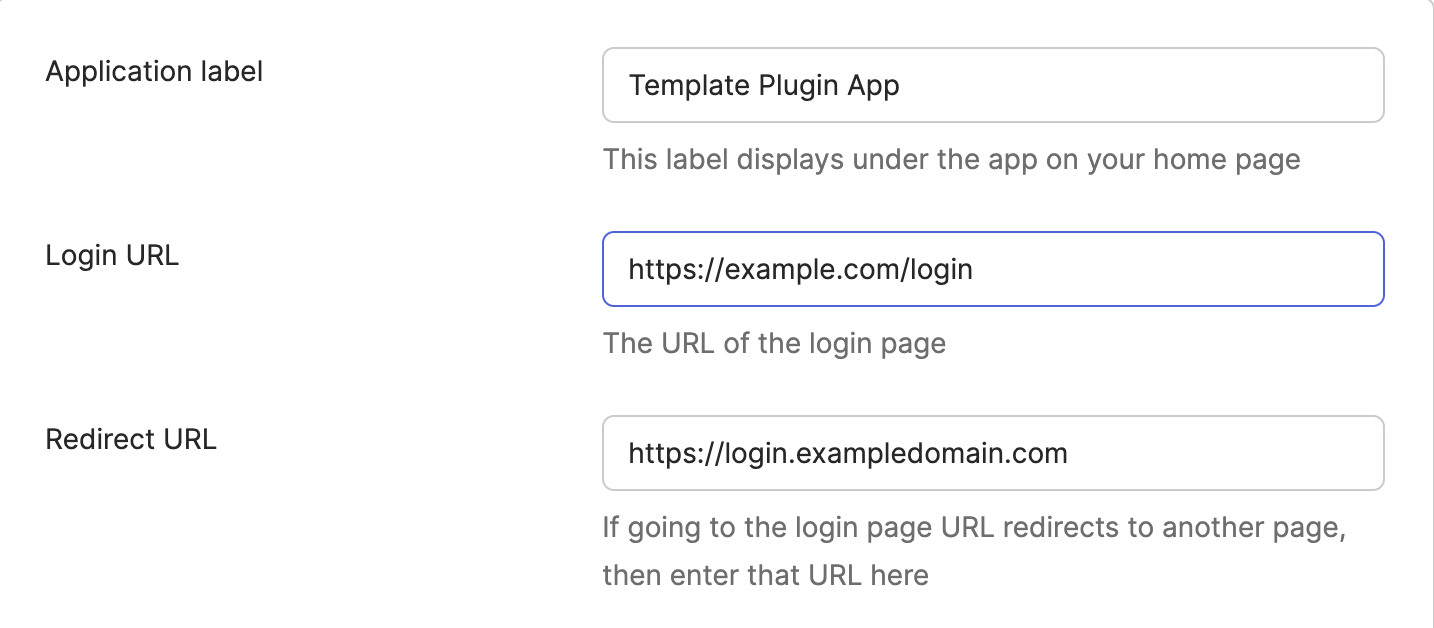Image resolution: width=1434 pixels, height=628 pixels.
Task: Click before 'https' in the Login URL
Action: (x=627, y=268)
